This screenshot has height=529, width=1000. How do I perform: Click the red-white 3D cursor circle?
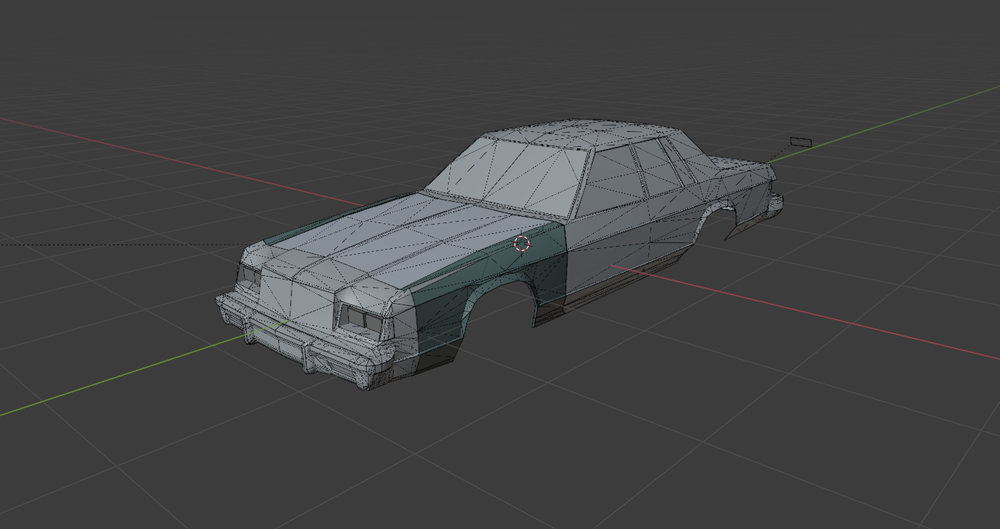click(521, 243)
